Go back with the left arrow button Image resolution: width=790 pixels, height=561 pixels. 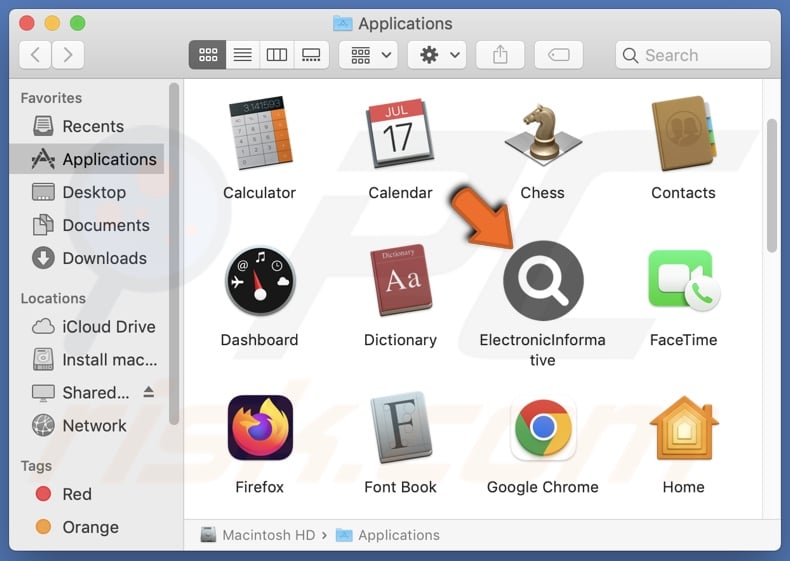coord(35,54)
